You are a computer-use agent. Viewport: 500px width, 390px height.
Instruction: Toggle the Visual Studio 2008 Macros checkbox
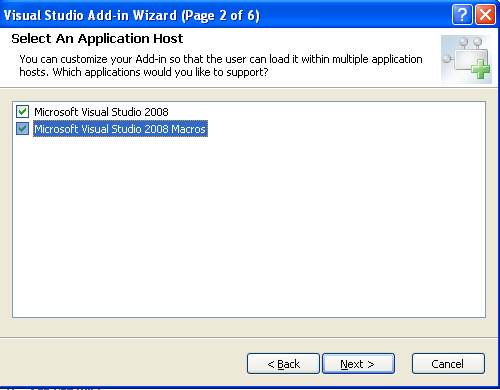[22, 129]
